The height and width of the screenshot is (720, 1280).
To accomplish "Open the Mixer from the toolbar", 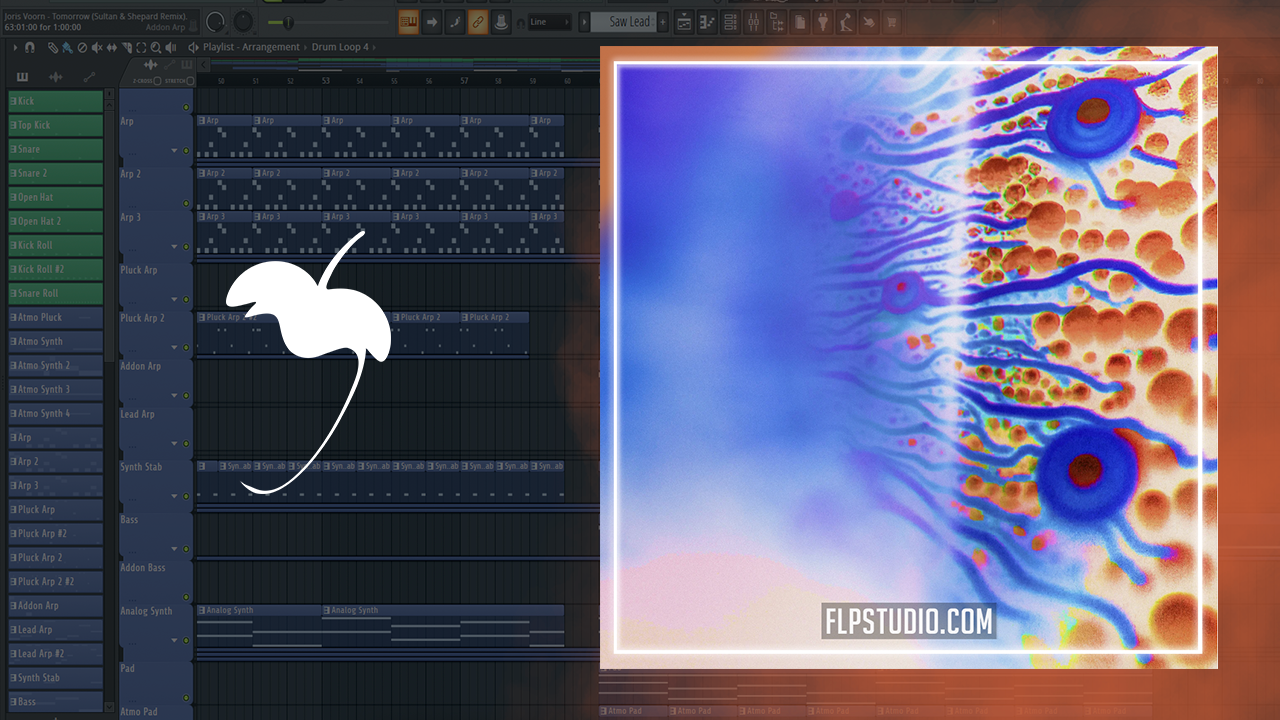I will pos(753,22).
